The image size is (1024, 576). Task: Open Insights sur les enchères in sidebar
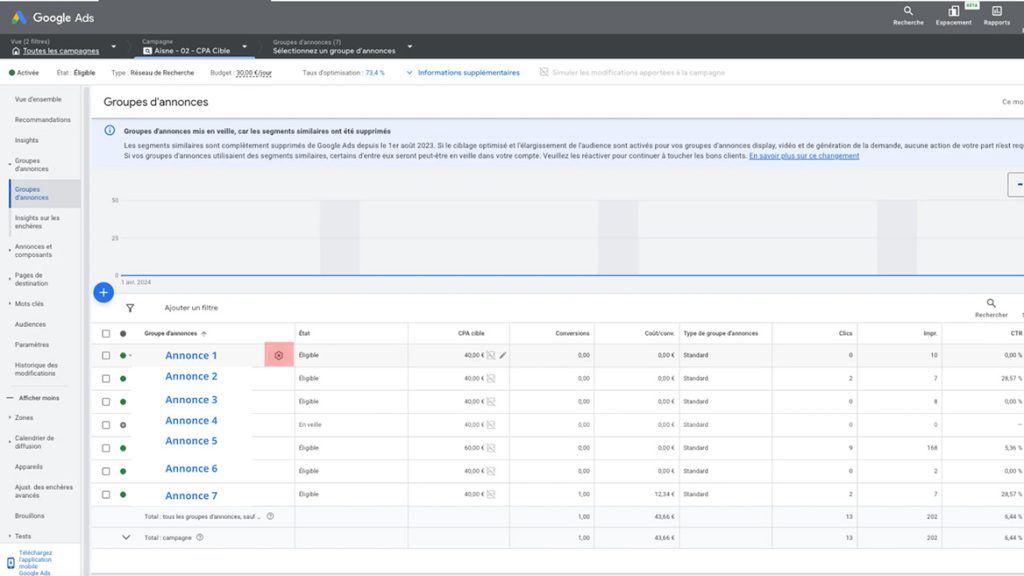coord(37,222)
